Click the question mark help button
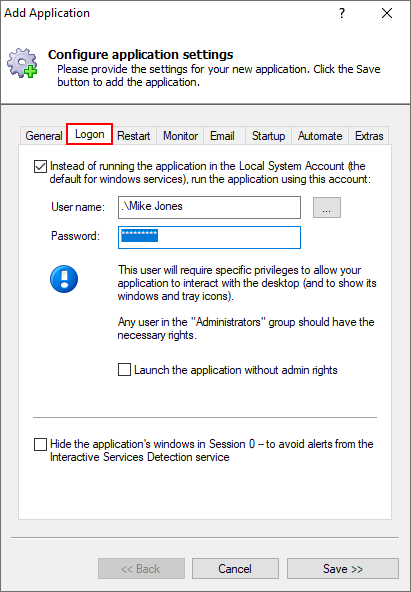 pyautogui.click(x=342, y=14)
